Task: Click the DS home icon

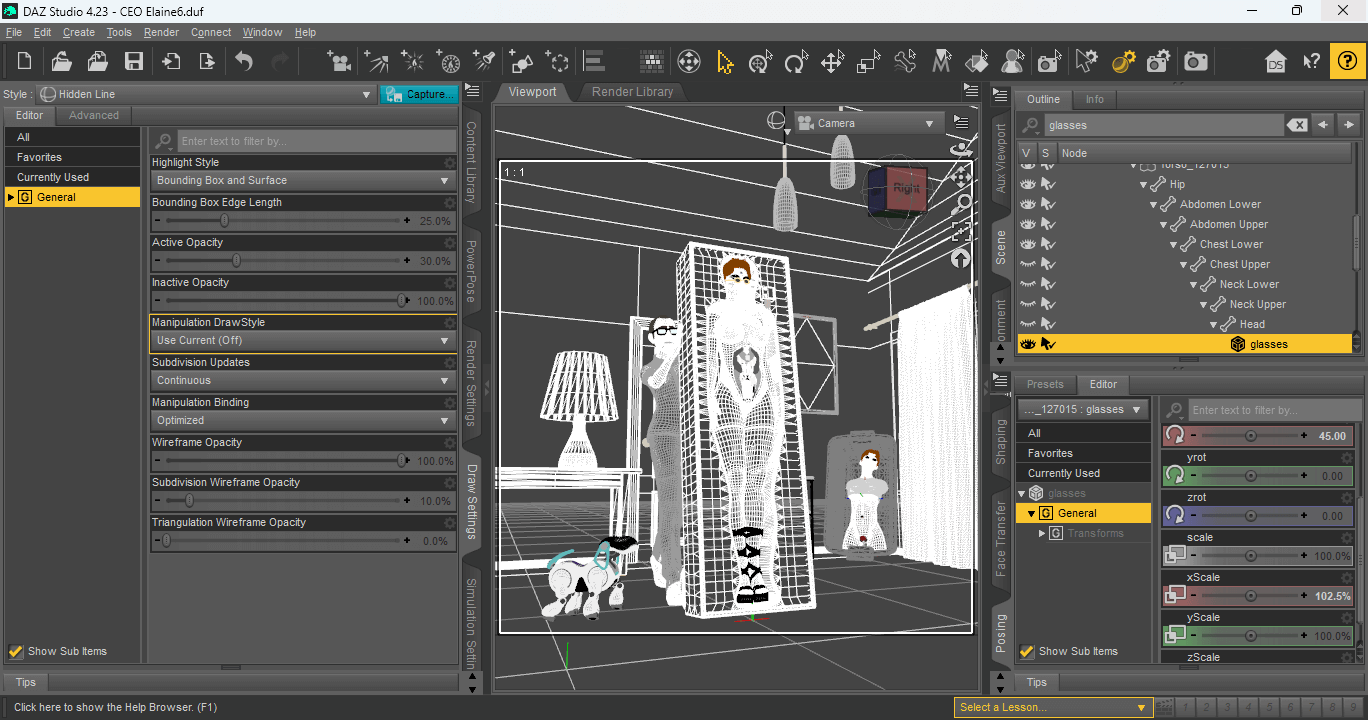Action: (x=1275, y=62)
